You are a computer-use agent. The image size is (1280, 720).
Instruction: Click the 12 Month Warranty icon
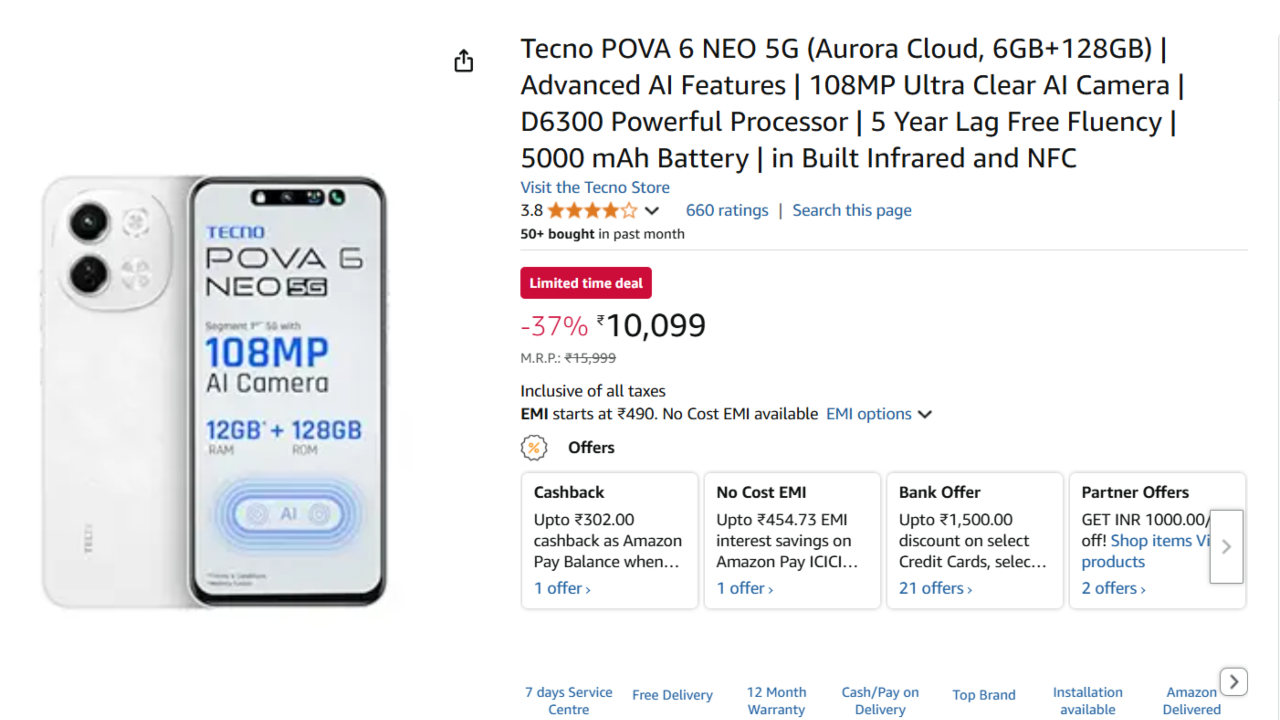tap(776, 700)
